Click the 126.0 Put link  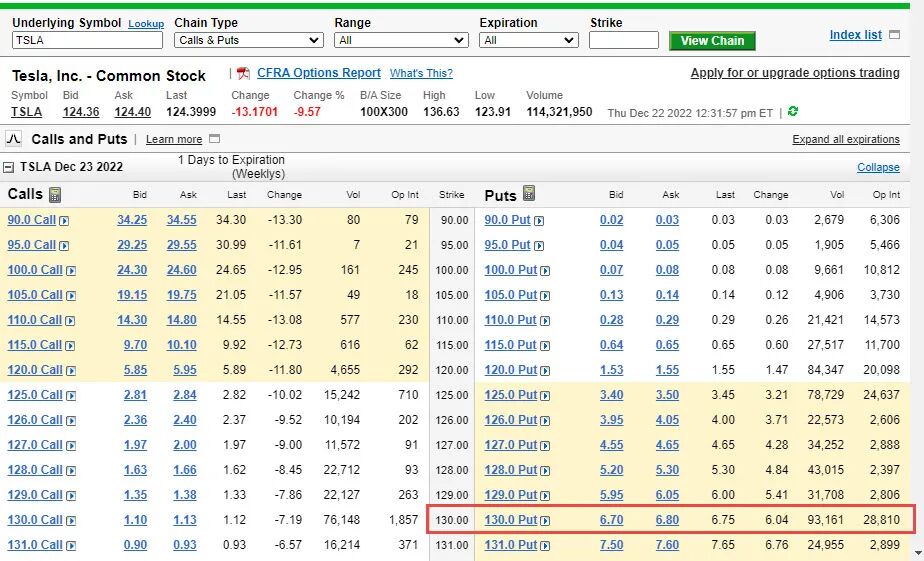(510, 420)
